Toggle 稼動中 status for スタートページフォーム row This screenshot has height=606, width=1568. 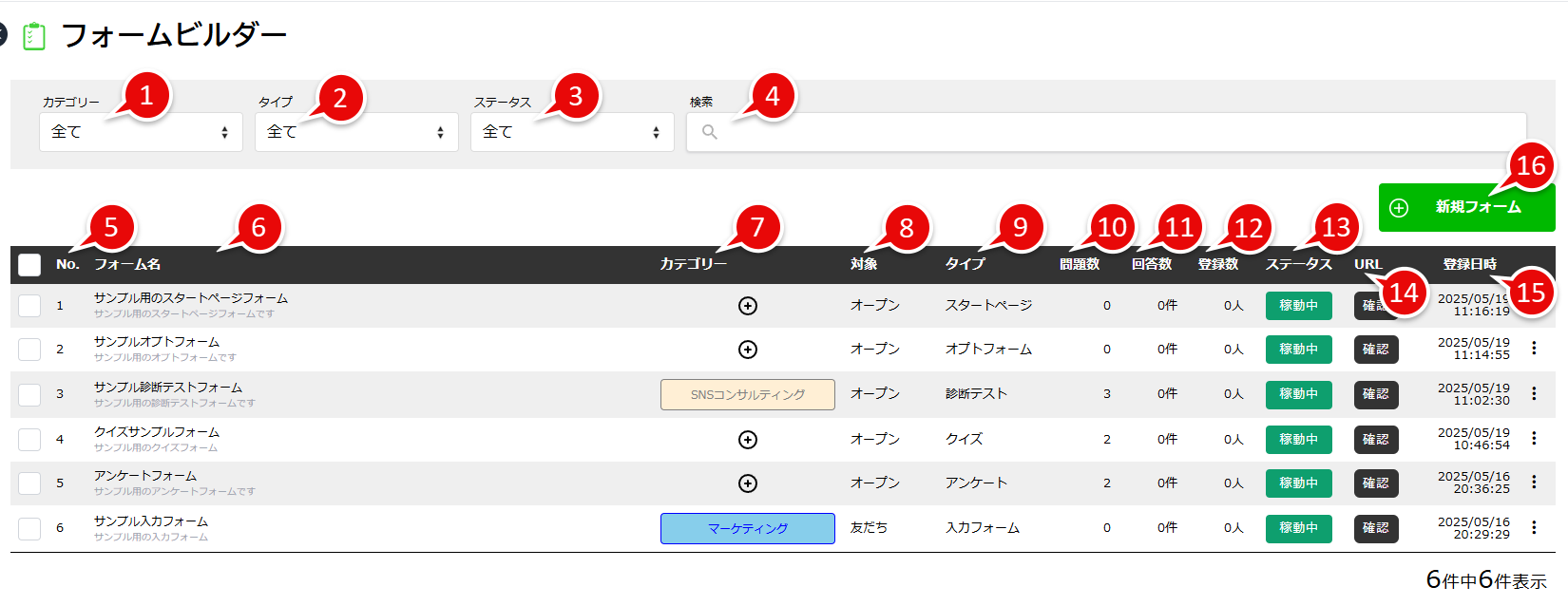point(1298,306)
